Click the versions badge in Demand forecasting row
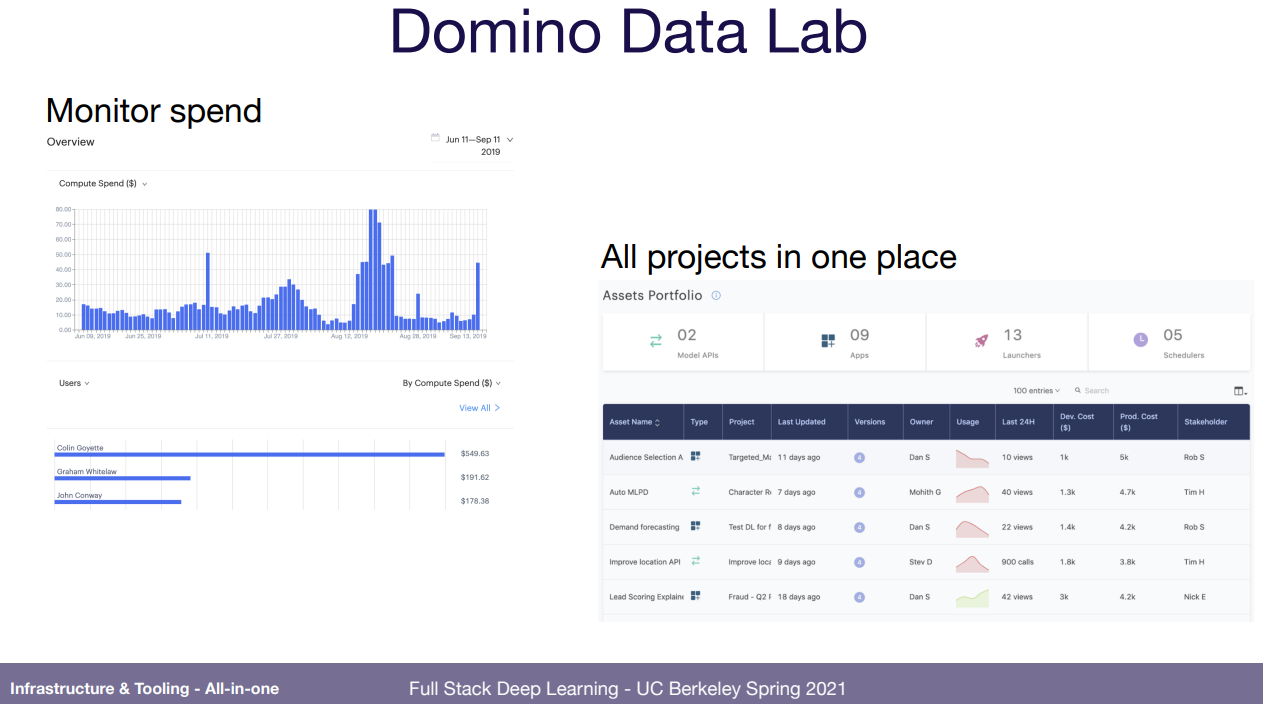Image resolution: width=1263 pixels, height=704 pixels. (859, 527)
